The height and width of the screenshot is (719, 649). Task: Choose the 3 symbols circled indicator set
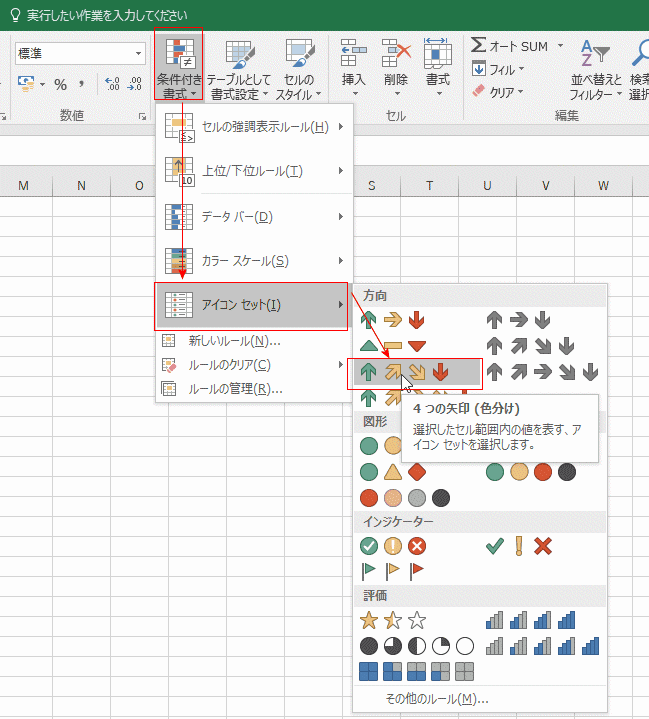click(393, 546)
